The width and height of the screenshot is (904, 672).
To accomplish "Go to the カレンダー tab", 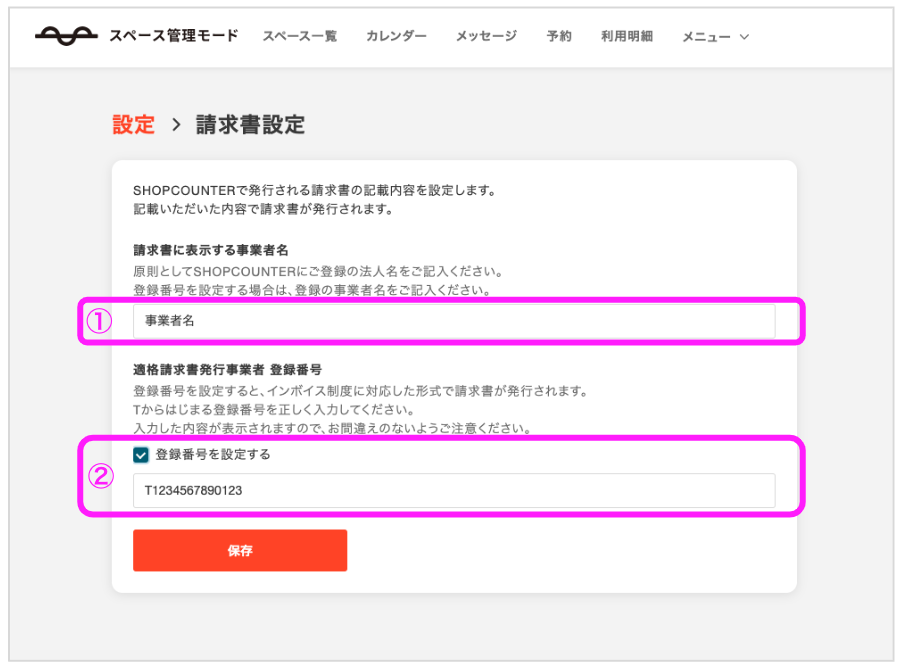I will (397, 36).
